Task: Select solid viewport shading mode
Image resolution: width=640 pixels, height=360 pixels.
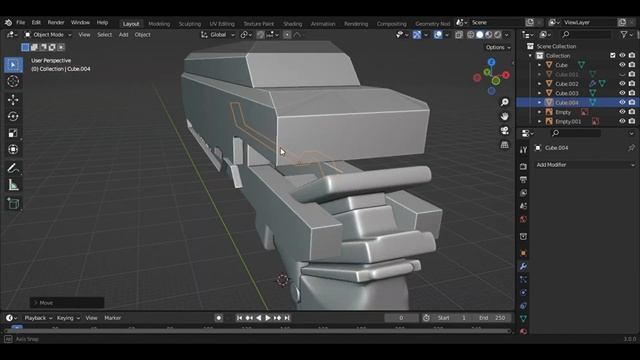Action: click(480, 35)
